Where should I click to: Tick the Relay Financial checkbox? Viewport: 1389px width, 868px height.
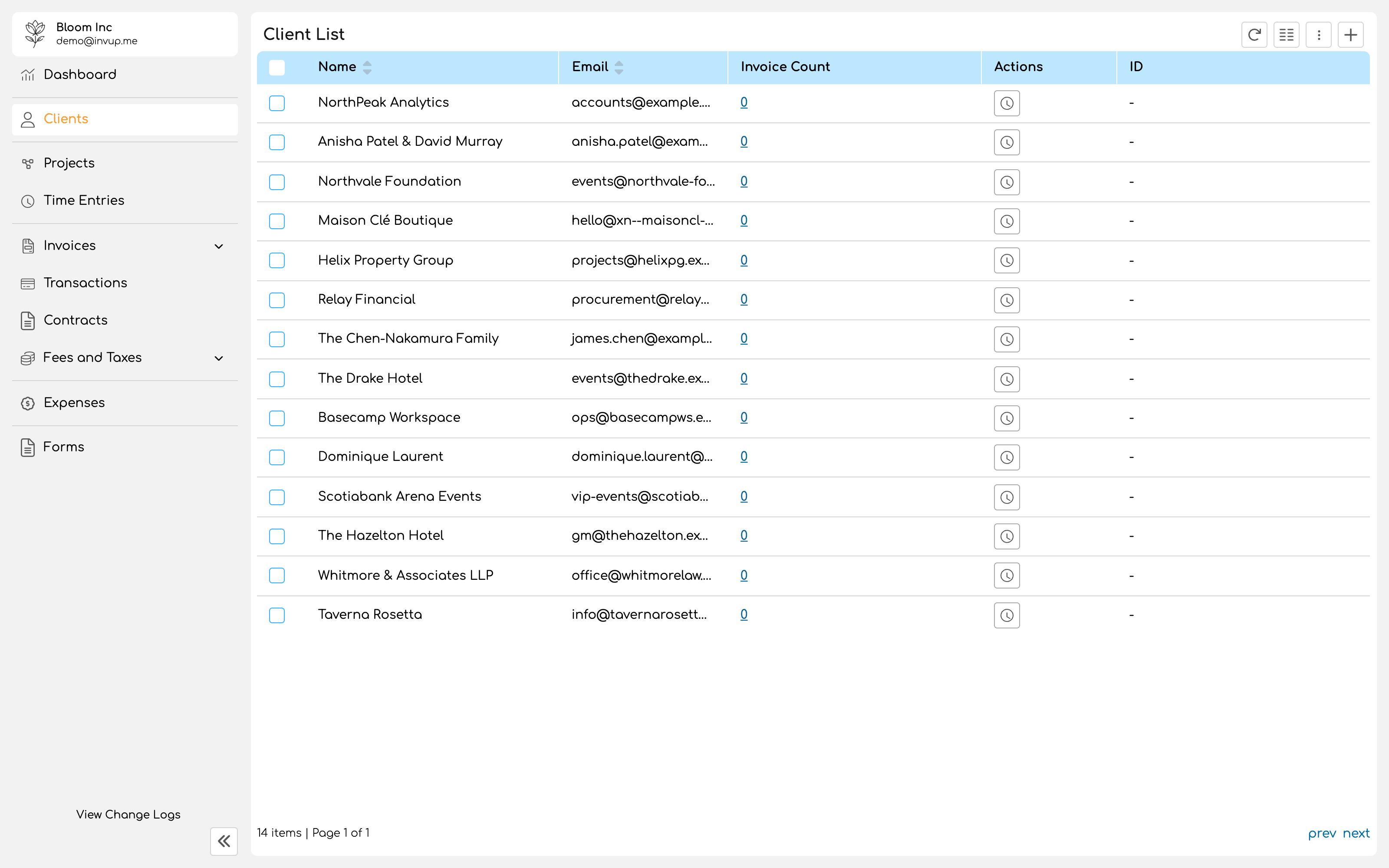point(276,299)
